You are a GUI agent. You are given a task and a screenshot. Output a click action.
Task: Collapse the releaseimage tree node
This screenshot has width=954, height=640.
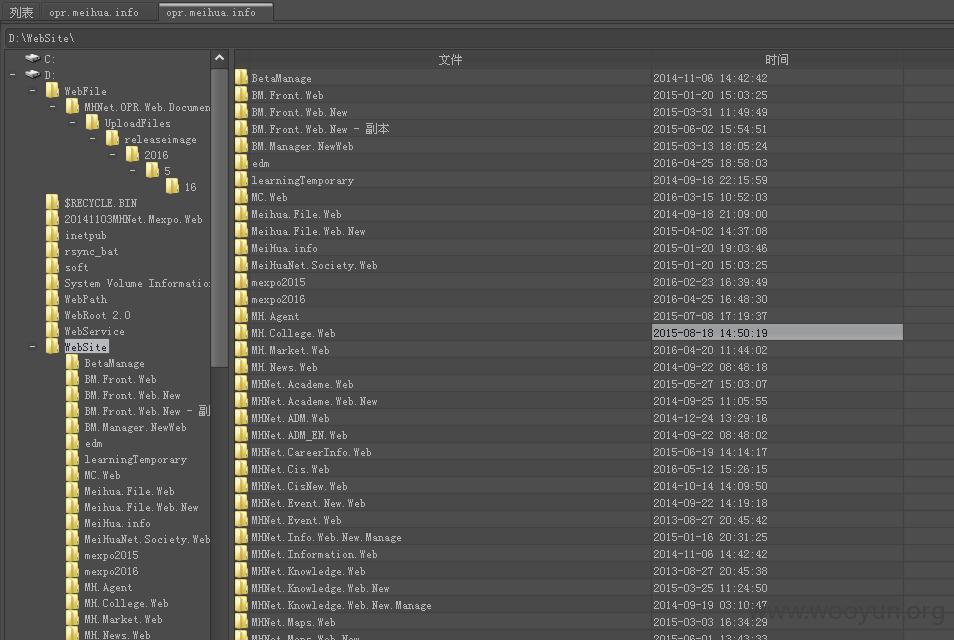click(x=93, y=139)
